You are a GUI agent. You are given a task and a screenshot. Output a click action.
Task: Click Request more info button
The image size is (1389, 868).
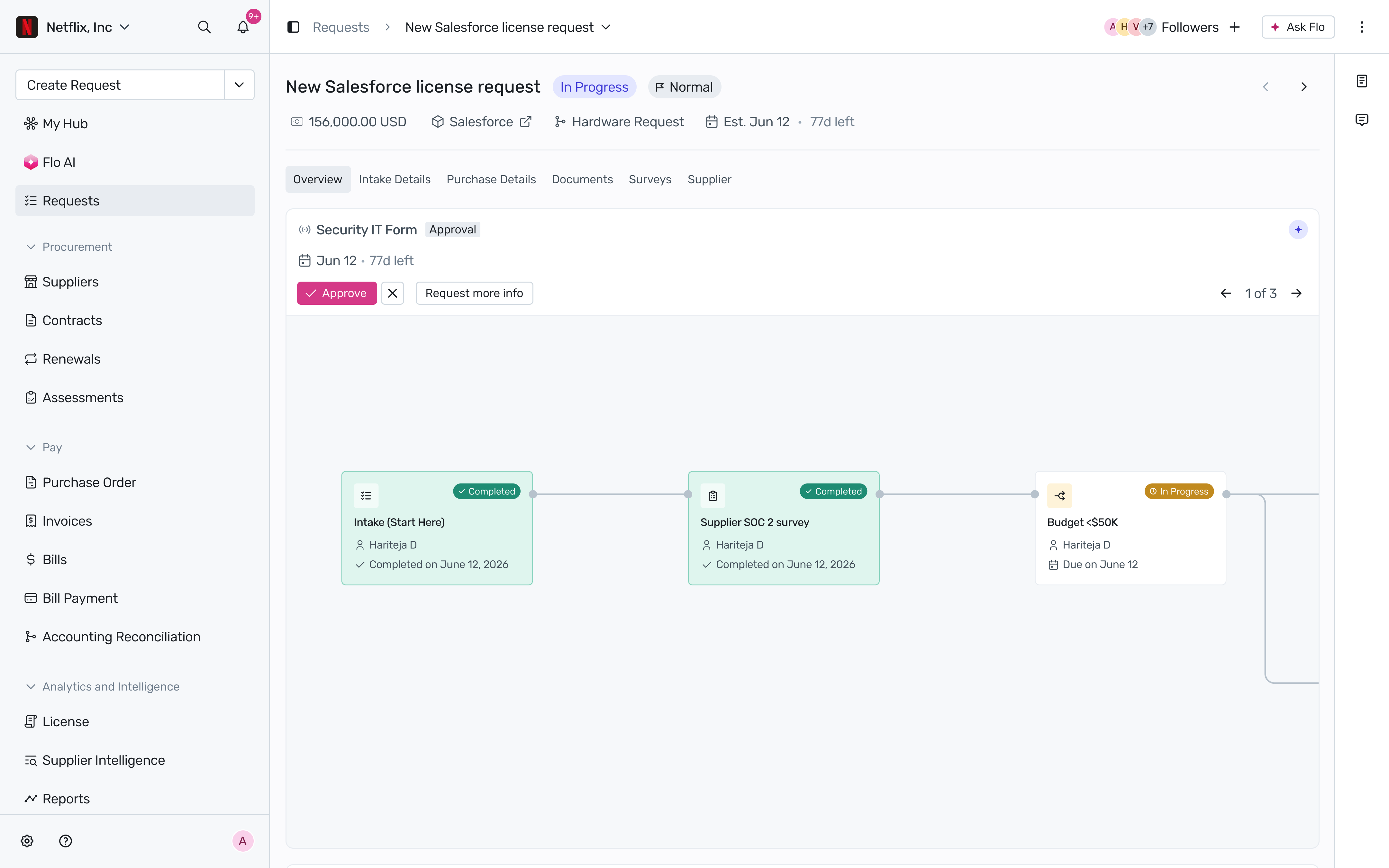(x=474, y=293)
